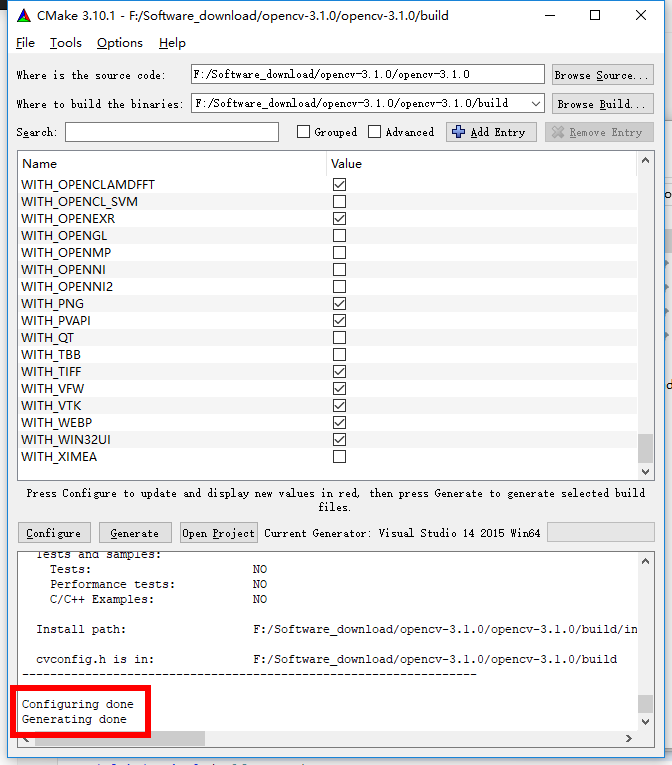Check the WITH_OPENNI2 option
Image resolution: width=672 pixels, height=765 pixels.
pyautogui.click(x=339, y=286)
